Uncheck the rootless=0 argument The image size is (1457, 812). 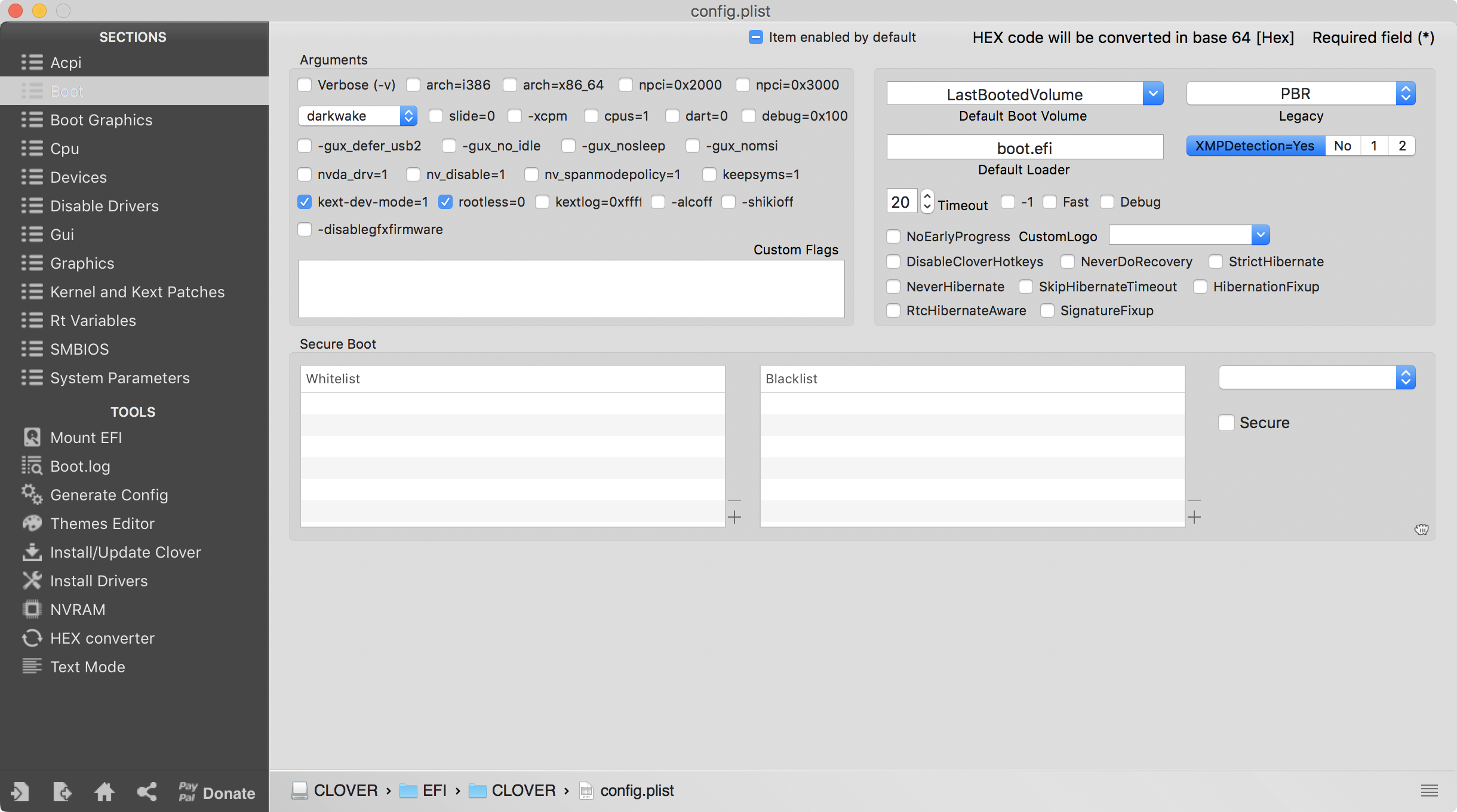[x=445, y=202]
